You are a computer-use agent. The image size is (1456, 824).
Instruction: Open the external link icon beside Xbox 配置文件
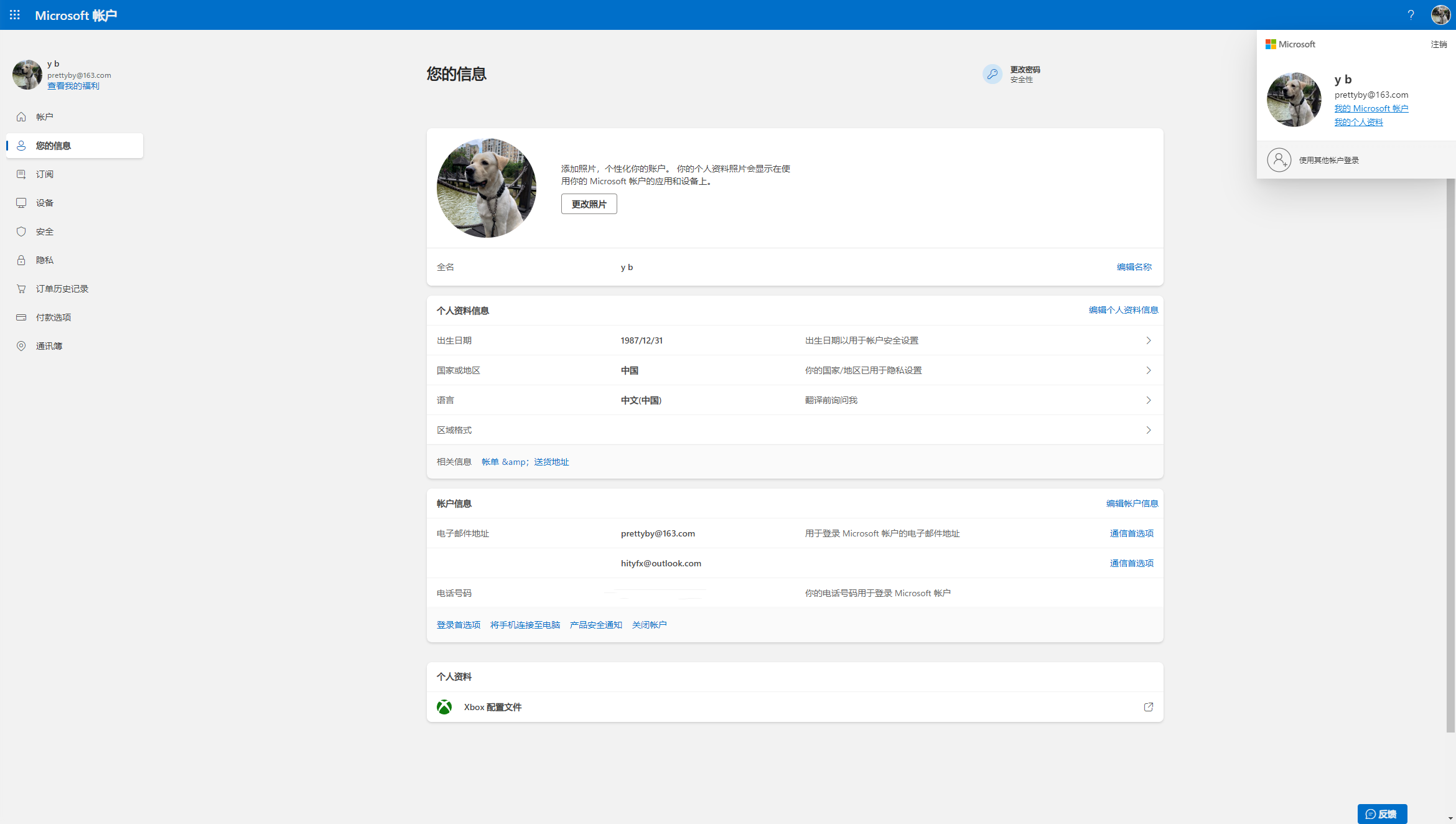click(1148, 707)
